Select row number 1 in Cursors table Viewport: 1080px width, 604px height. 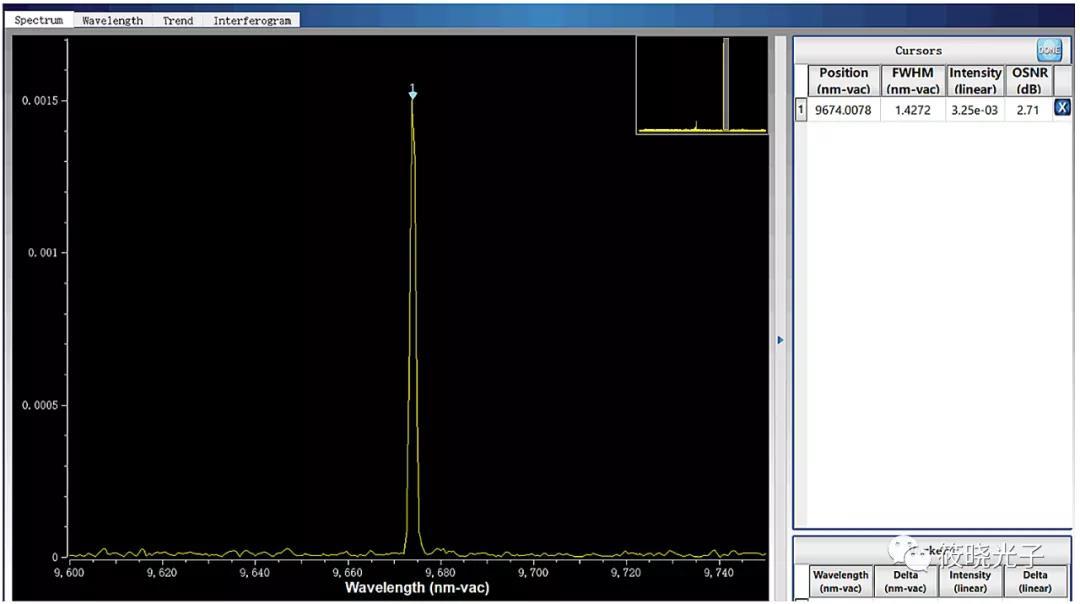(800, 110)
